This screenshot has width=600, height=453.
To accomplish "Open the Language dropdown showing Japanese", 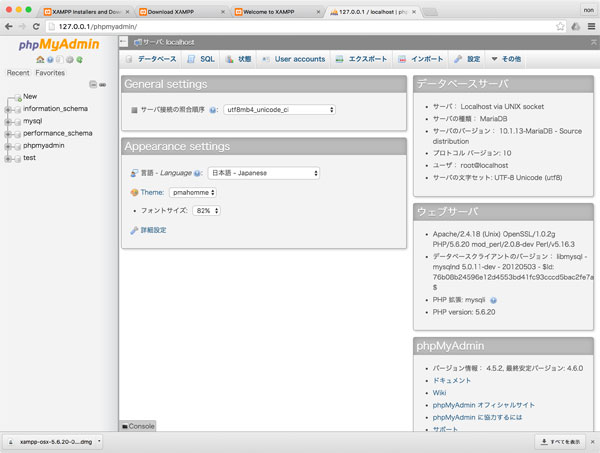I will click(264, 173).
